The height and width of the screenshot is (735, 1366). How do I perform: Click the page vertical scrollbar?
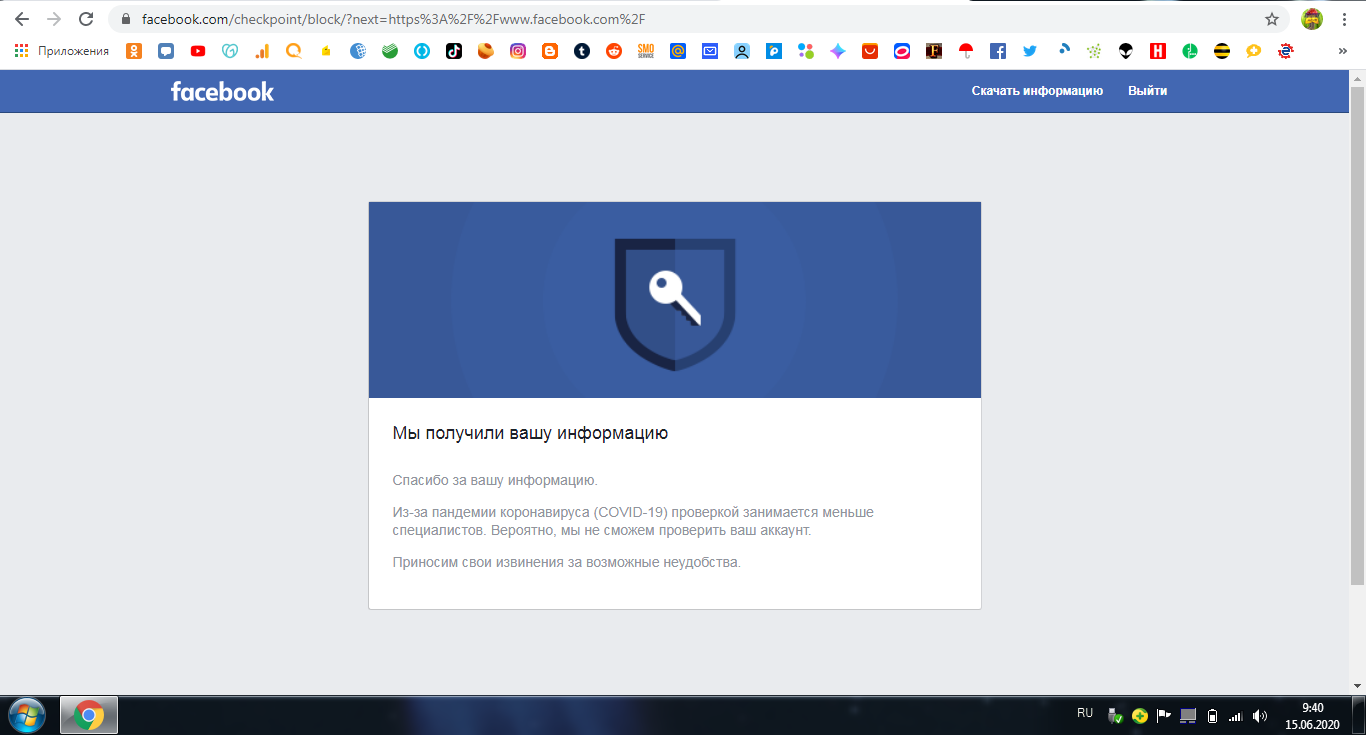click(1357, 335)
